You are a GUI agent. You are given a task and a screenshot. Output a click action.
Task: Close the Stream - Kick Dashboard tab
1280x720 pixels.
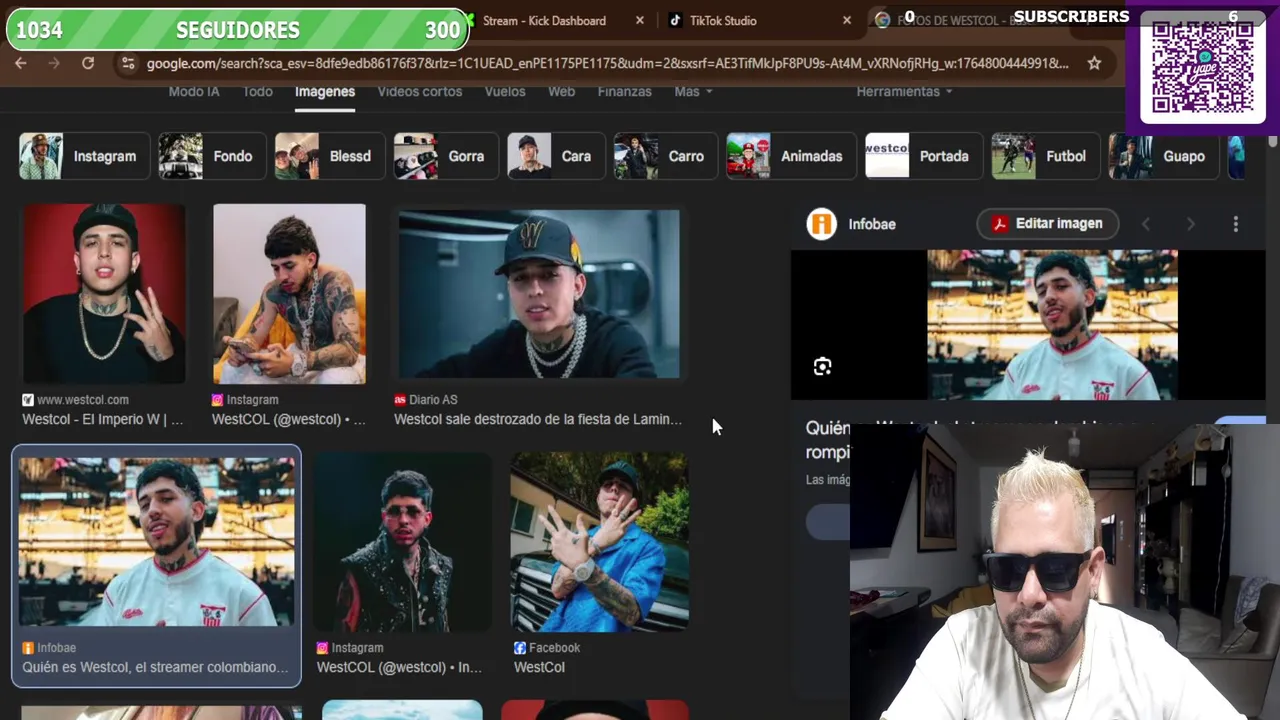click(640, 20)
